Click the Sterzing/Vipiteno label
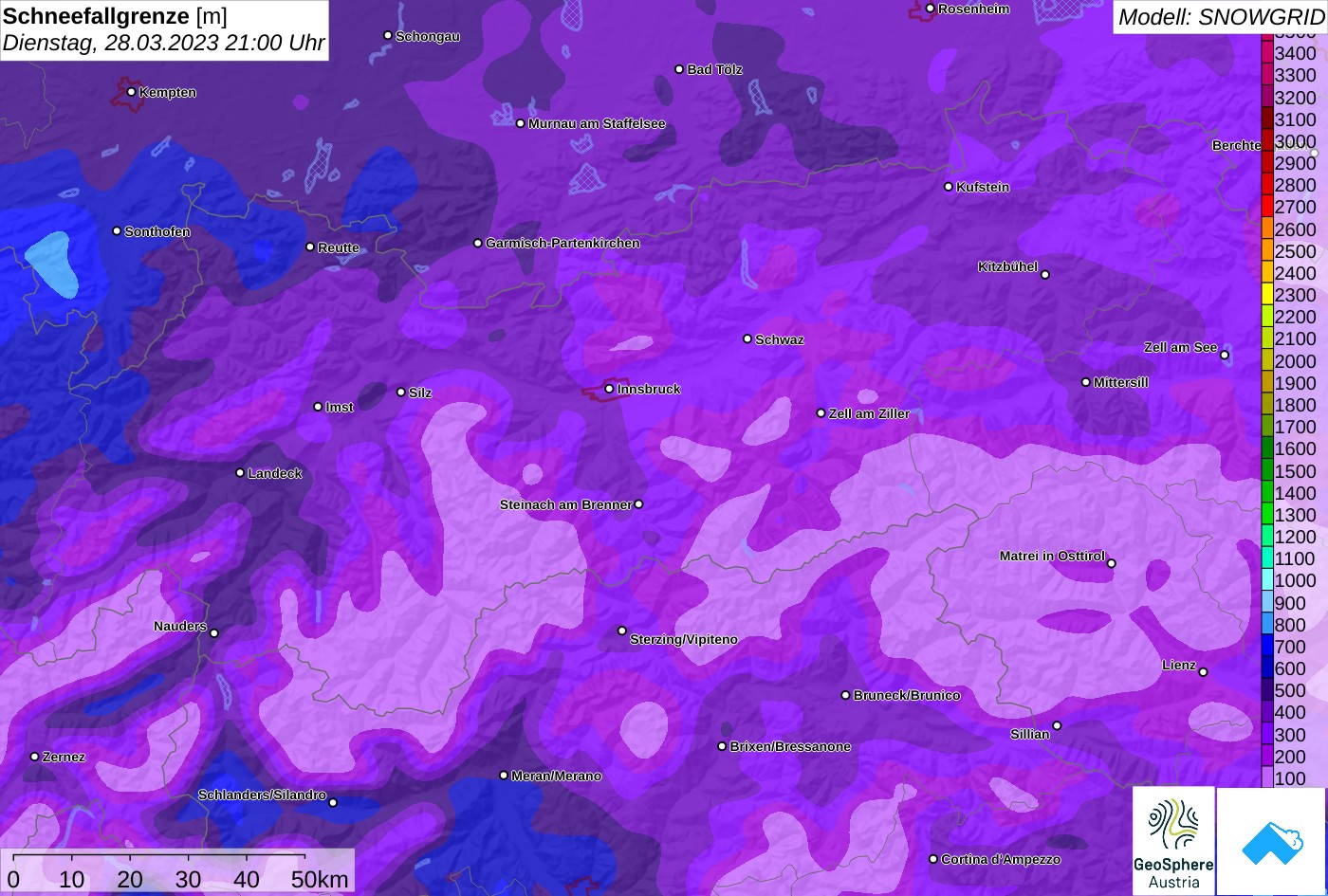The width and height of the screenshot is (1328, 896). (x=684, y=639)
